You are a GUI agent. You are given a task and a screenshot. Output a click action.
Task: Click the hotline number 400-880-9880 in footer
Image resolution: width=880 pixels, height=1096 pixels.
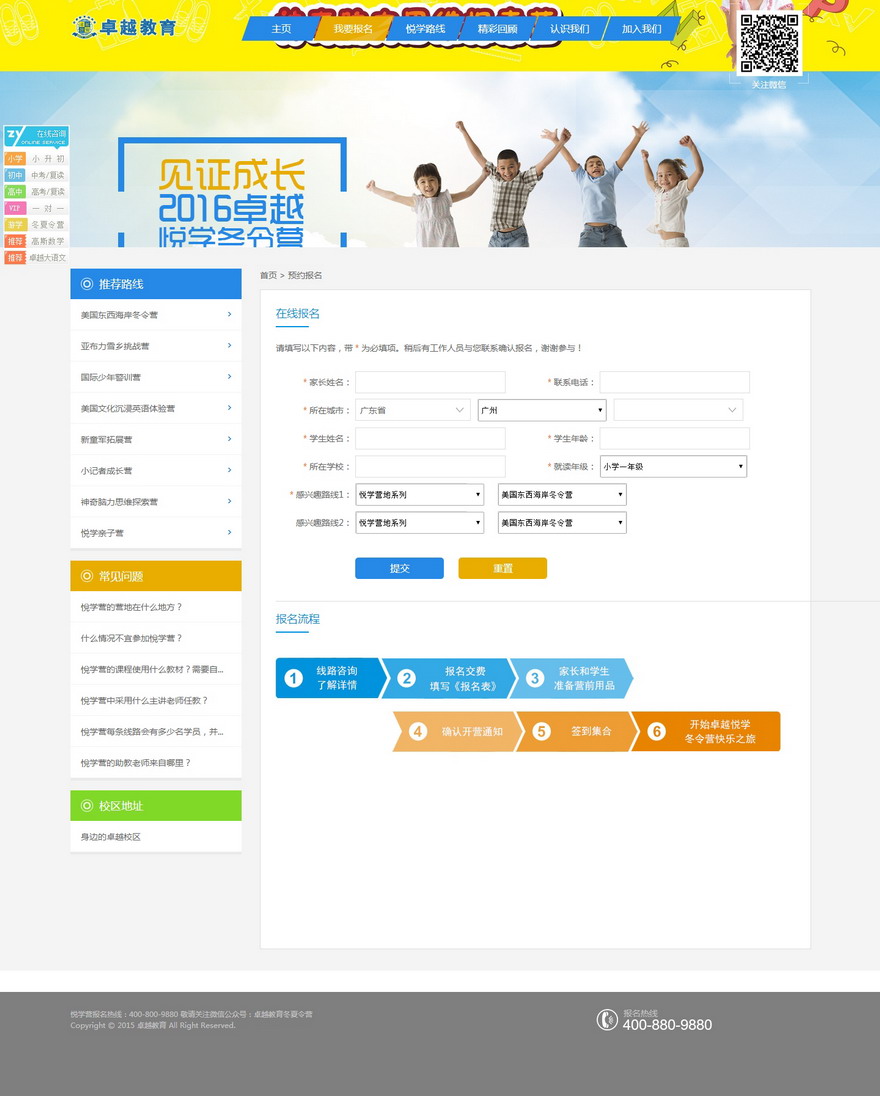point(667,1025)
